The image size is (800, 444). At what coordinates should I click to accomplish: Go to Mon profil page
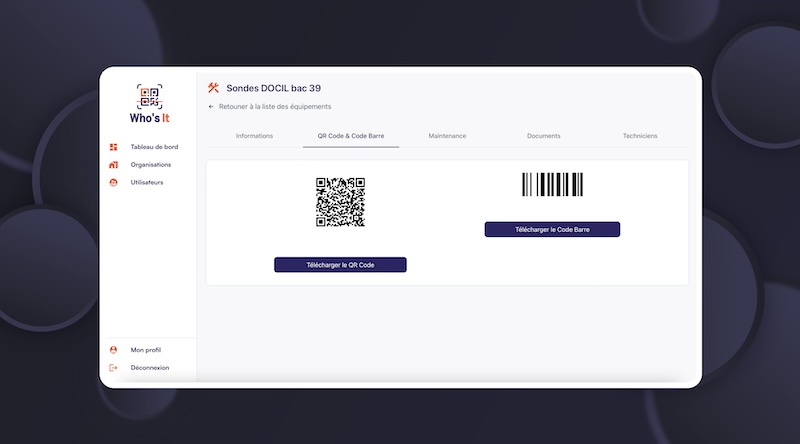pos(146,350)
